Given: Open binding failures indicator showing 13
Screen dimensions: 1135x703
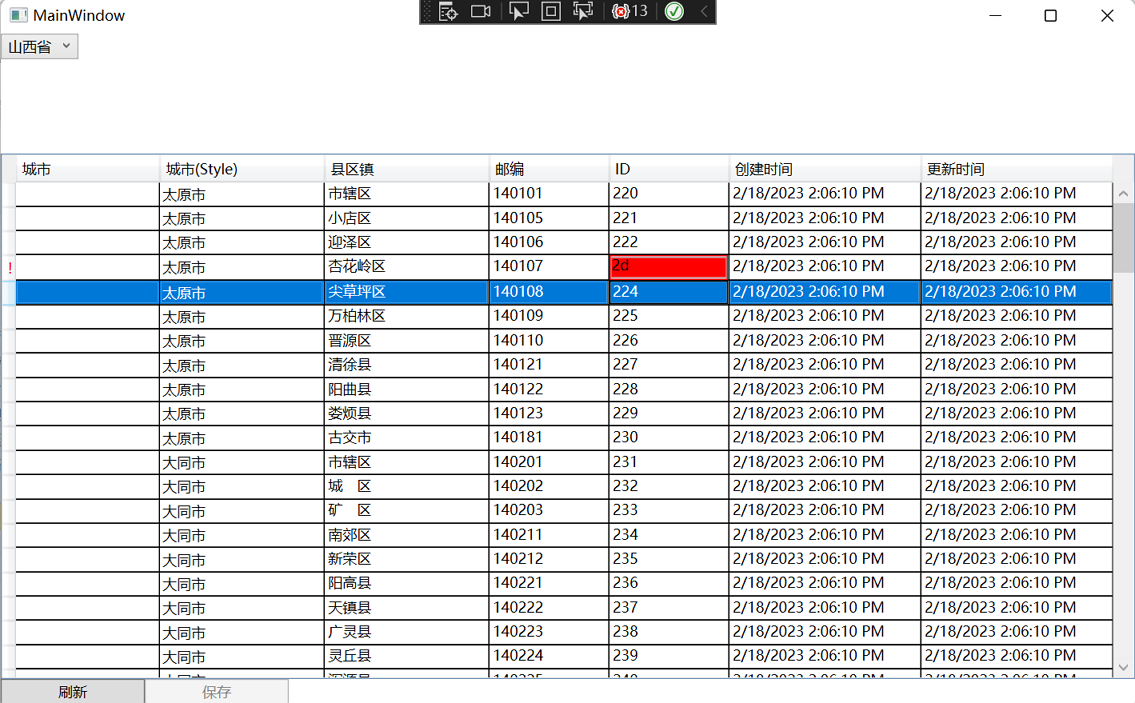Looking at the screenshot, I should pos(630,12).
